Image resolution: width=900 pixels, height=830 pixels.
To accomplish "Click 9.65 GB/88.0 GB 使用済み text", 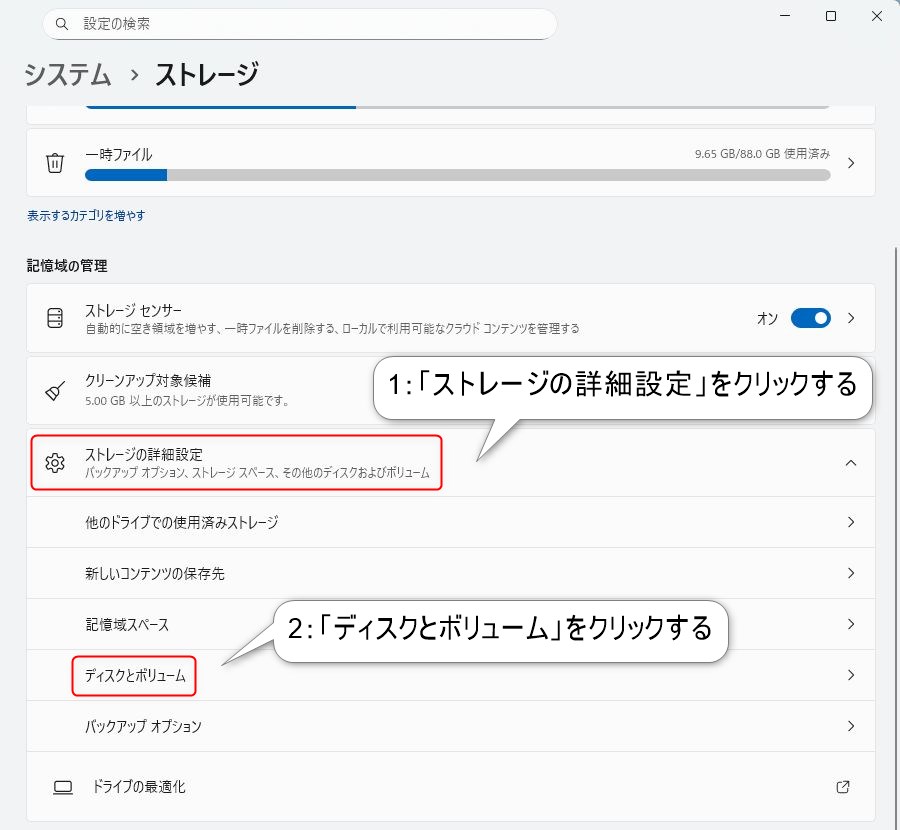I will [762, 154].
